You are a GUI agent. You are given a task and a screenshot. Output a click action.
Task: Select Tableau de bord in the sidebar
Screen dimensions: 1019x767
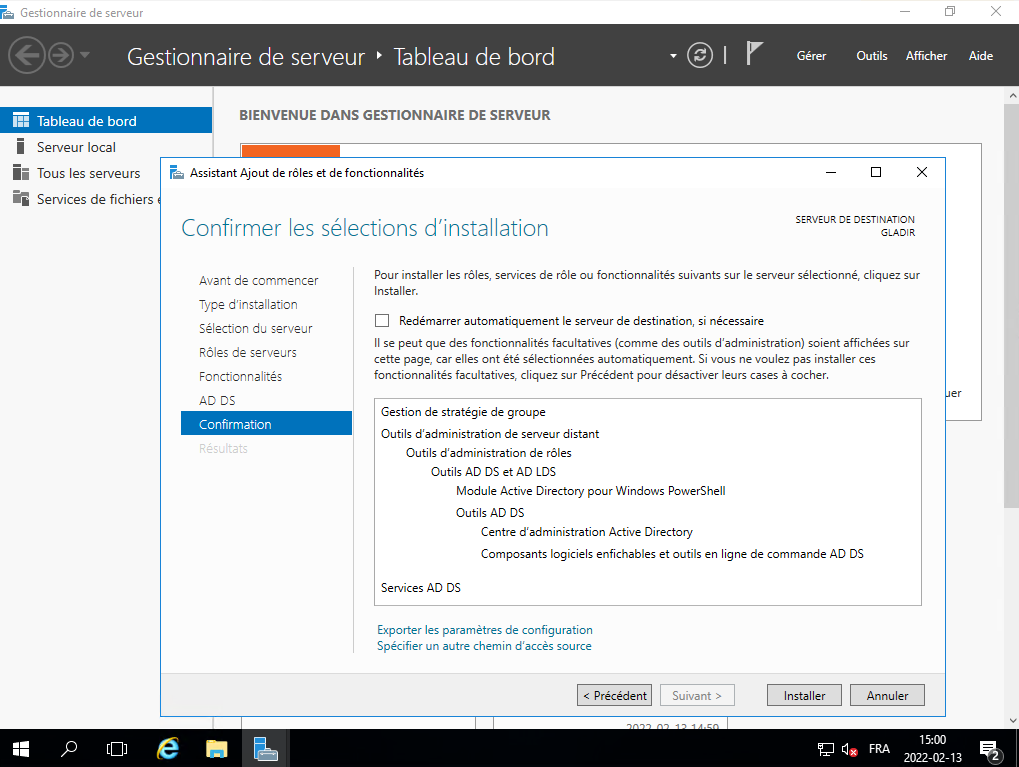point(106,120)
